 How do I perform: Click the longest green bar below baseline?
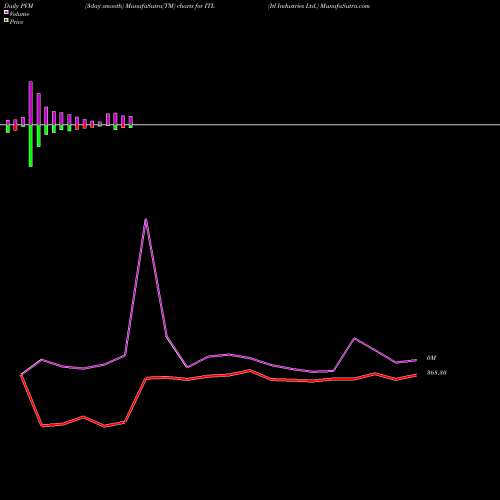[31, 146]
